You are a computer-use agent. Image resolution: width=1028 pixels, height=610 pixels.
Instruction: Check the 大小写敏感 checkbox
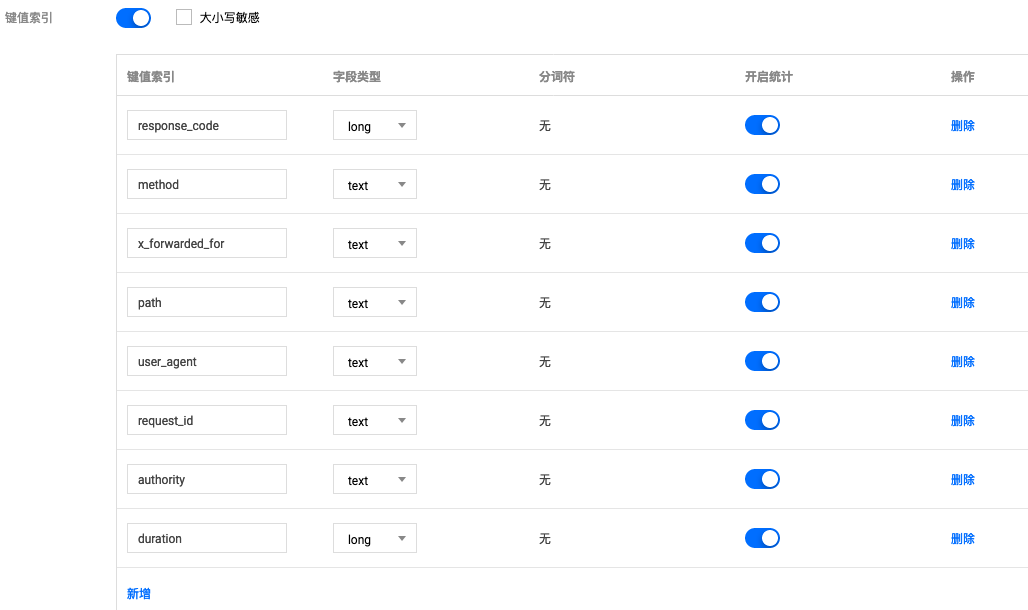184,17
